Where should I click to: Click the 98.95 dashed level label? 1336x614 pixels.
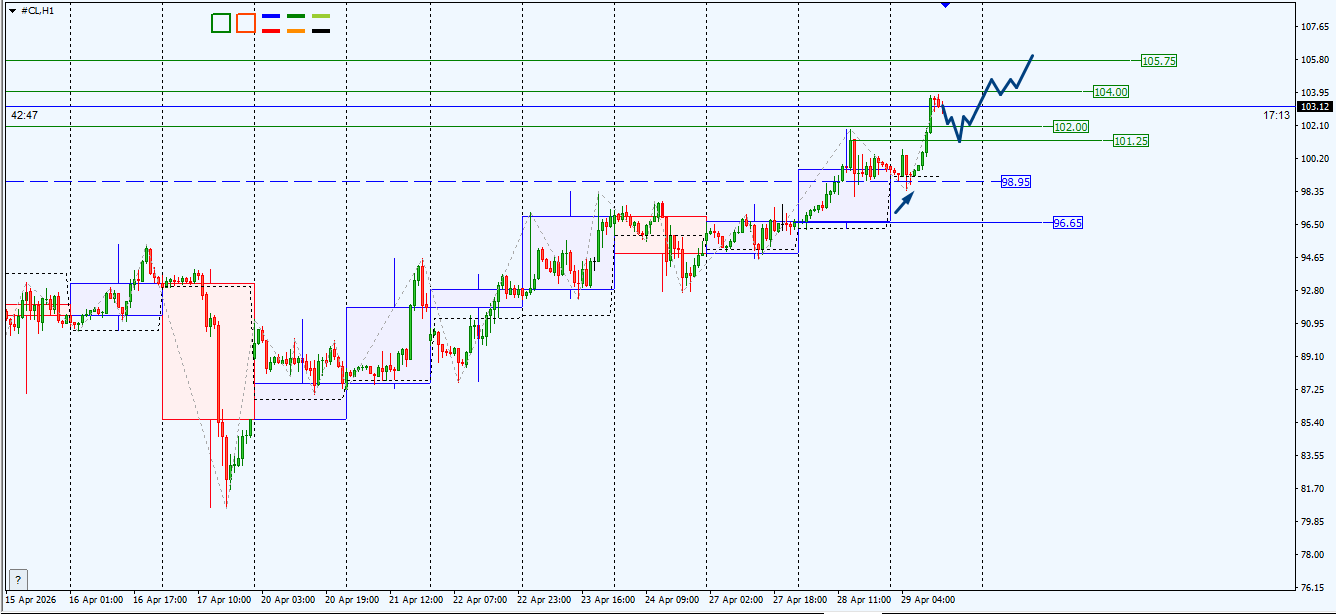coord(1016,182)
